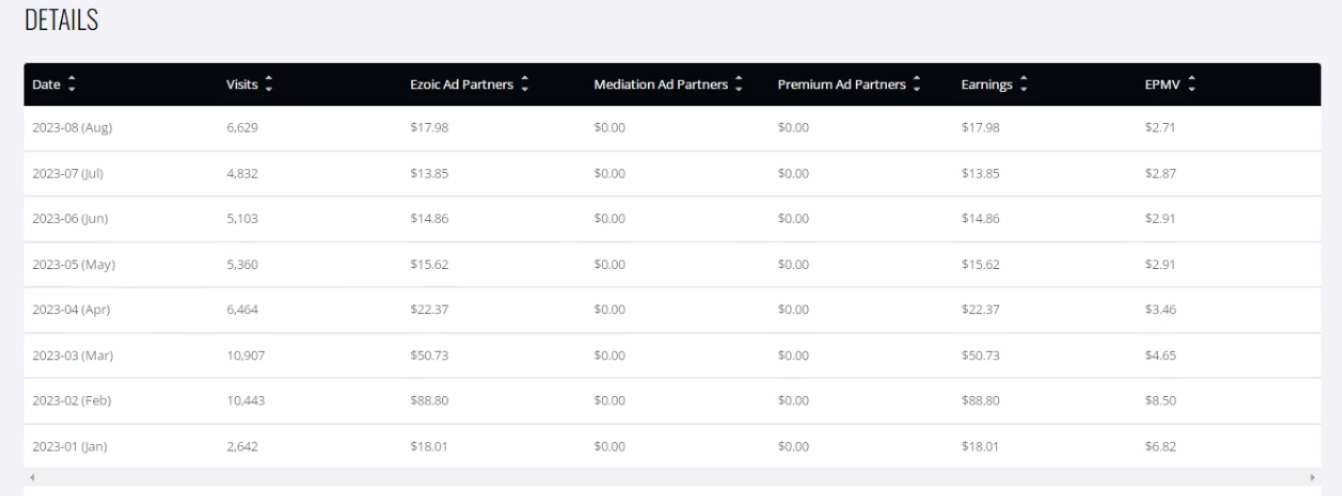Click sort arrows next to Visits
Viewport: 1342px width, 496px height.
[269, 85]
